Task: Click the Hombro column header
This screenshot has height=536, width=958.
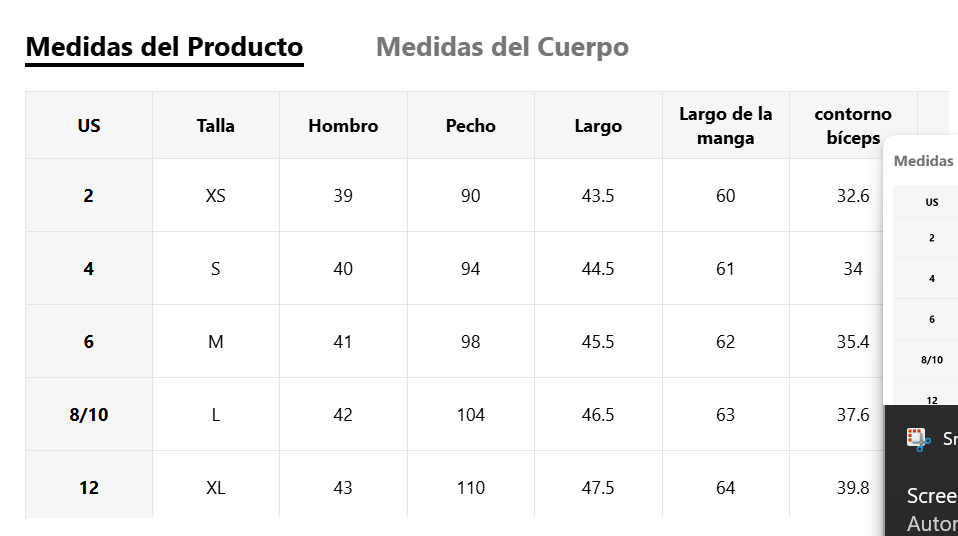Action: click(x=343, y=125)
